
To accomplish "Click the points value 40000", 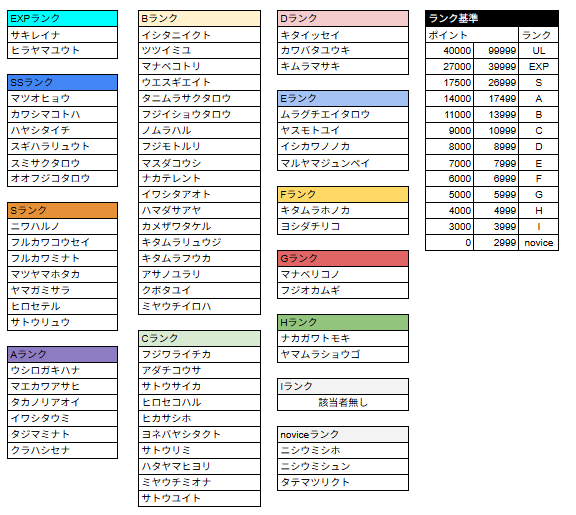I will tap(450, 51).
